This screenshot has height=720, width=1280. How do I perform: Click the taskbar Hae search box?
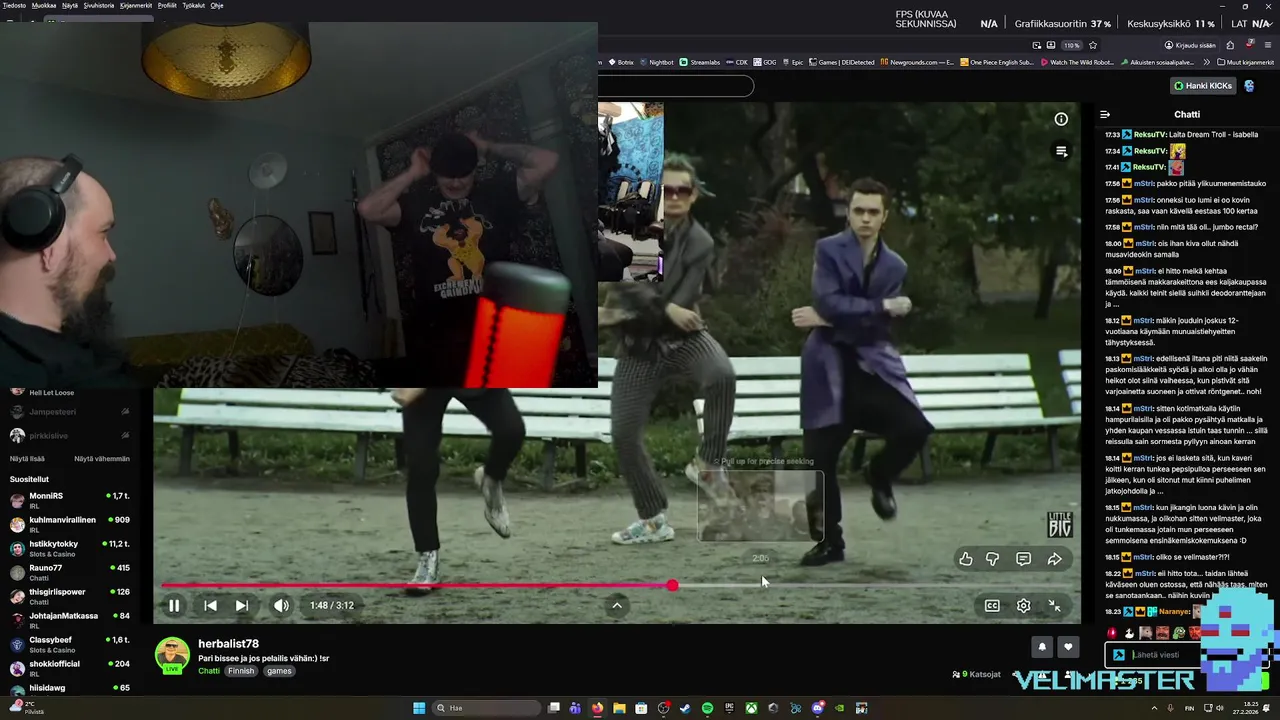485,708
